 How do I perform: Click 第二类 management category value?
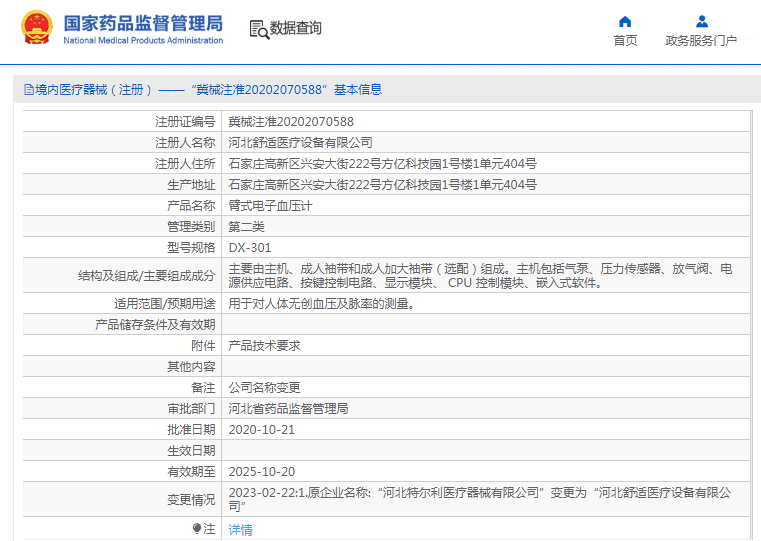(247, 227)
